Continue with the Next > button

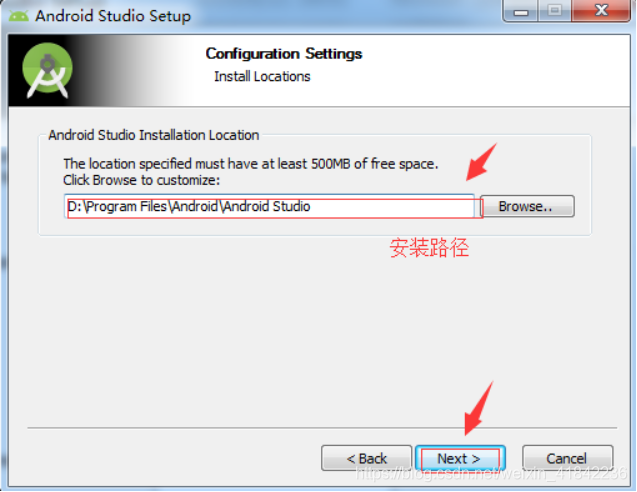(x=460, y=458)
